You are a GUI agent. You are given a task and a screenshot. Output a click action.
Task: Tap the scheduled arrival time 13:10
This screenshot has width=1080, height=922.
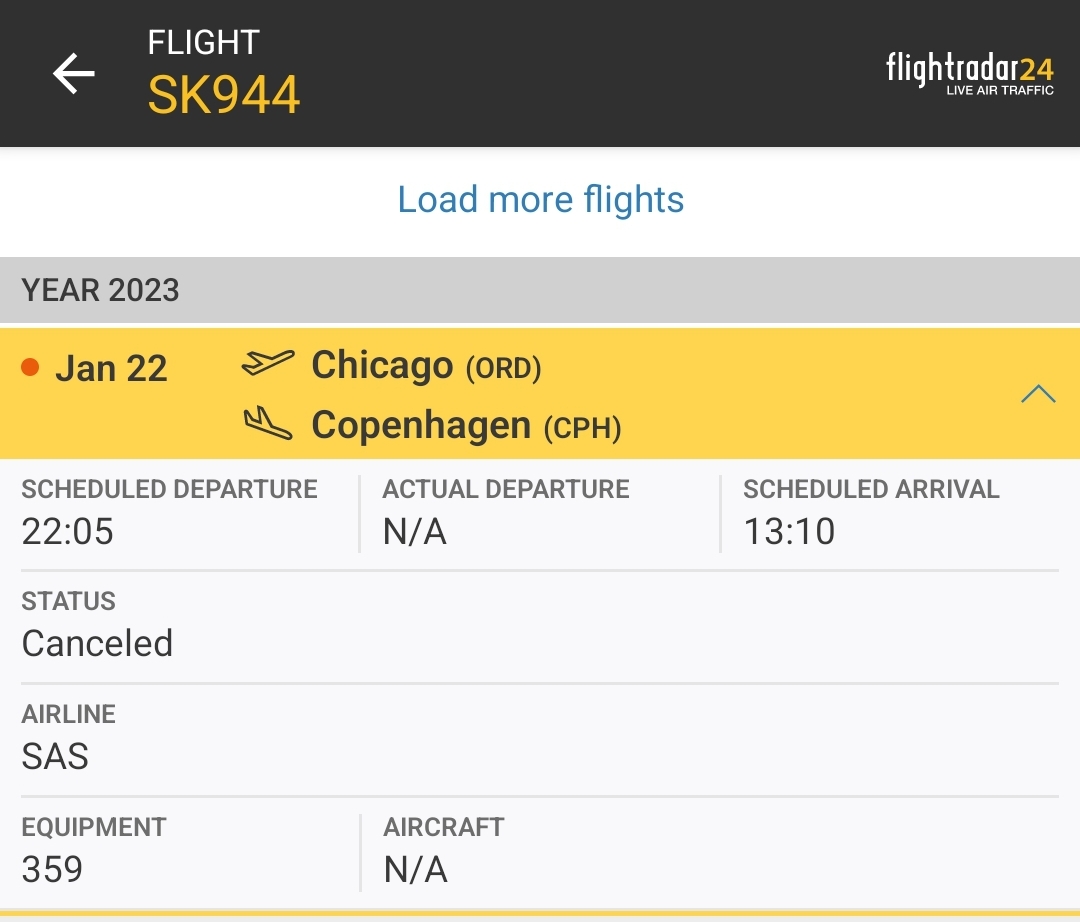point(789,531)
